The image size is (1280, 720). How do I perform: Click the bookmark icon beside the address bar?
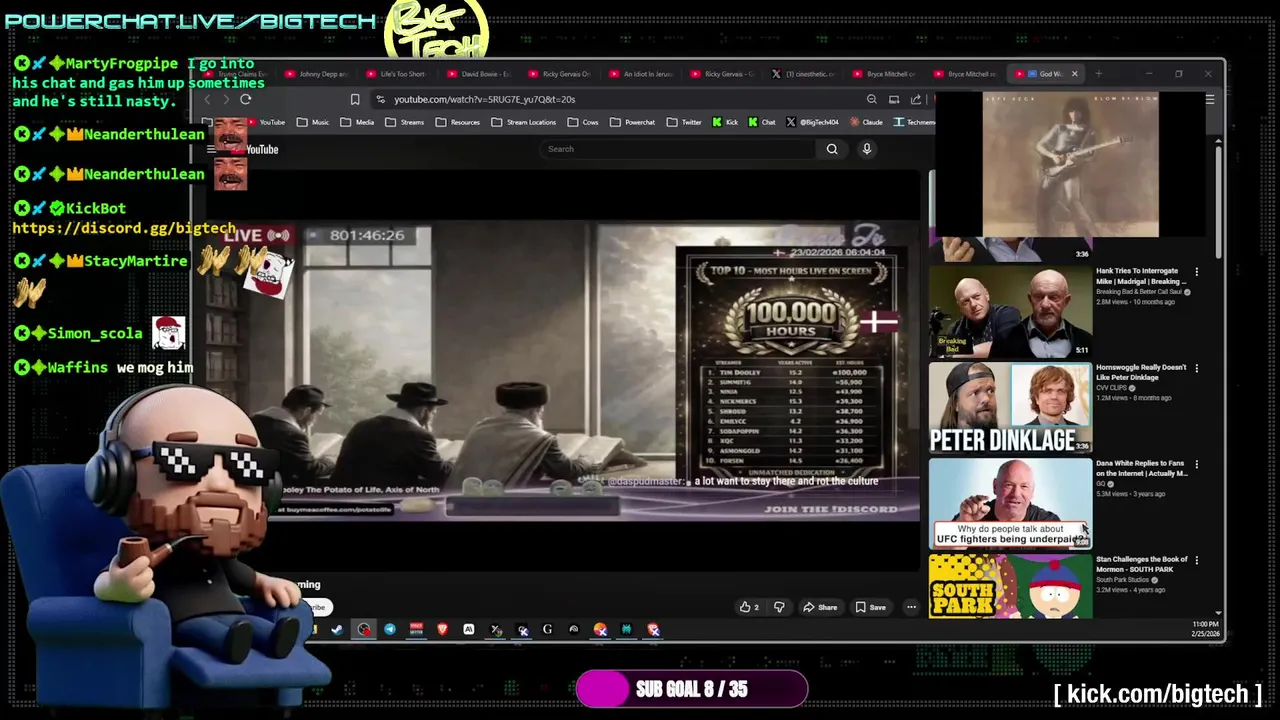(x=354, y=99)
